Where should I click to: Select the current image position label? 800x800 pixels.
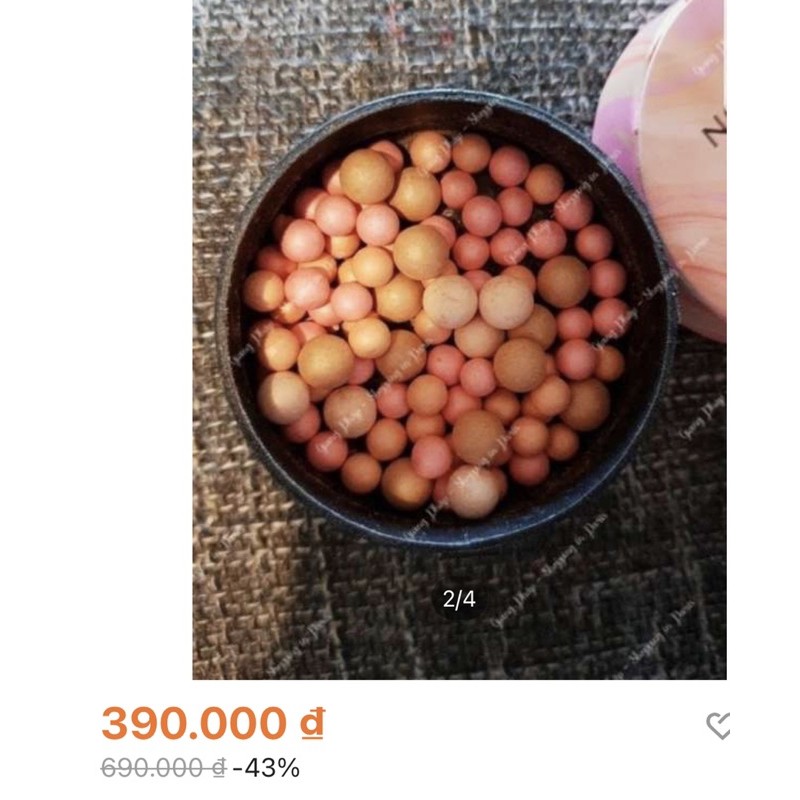[460, 600]
